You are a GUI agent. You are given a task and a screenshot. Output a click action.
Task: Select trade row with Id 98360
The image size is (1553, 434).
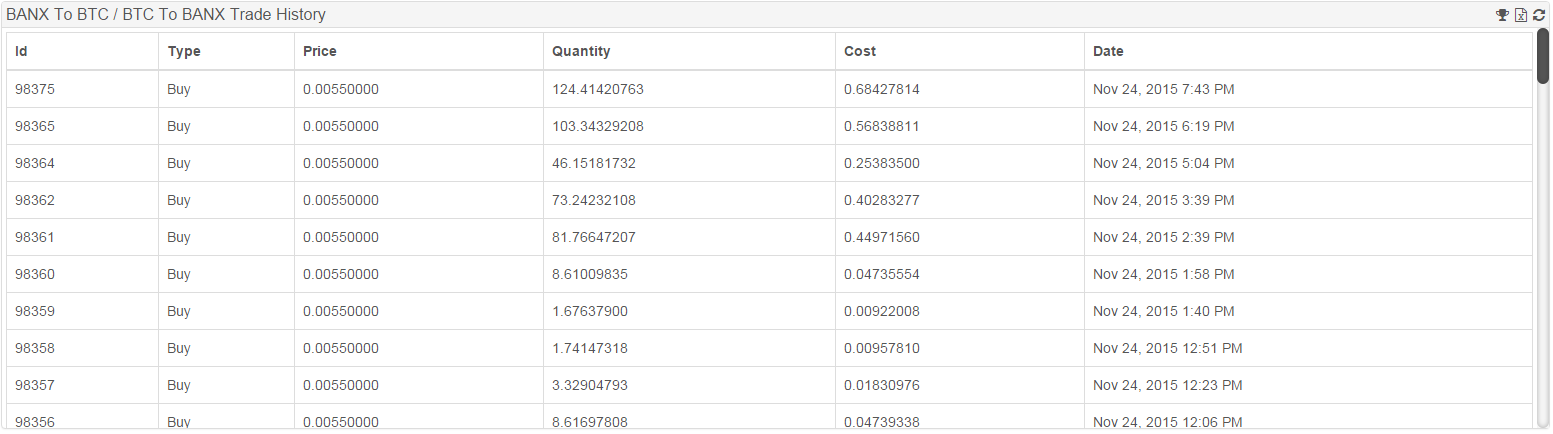769,274
